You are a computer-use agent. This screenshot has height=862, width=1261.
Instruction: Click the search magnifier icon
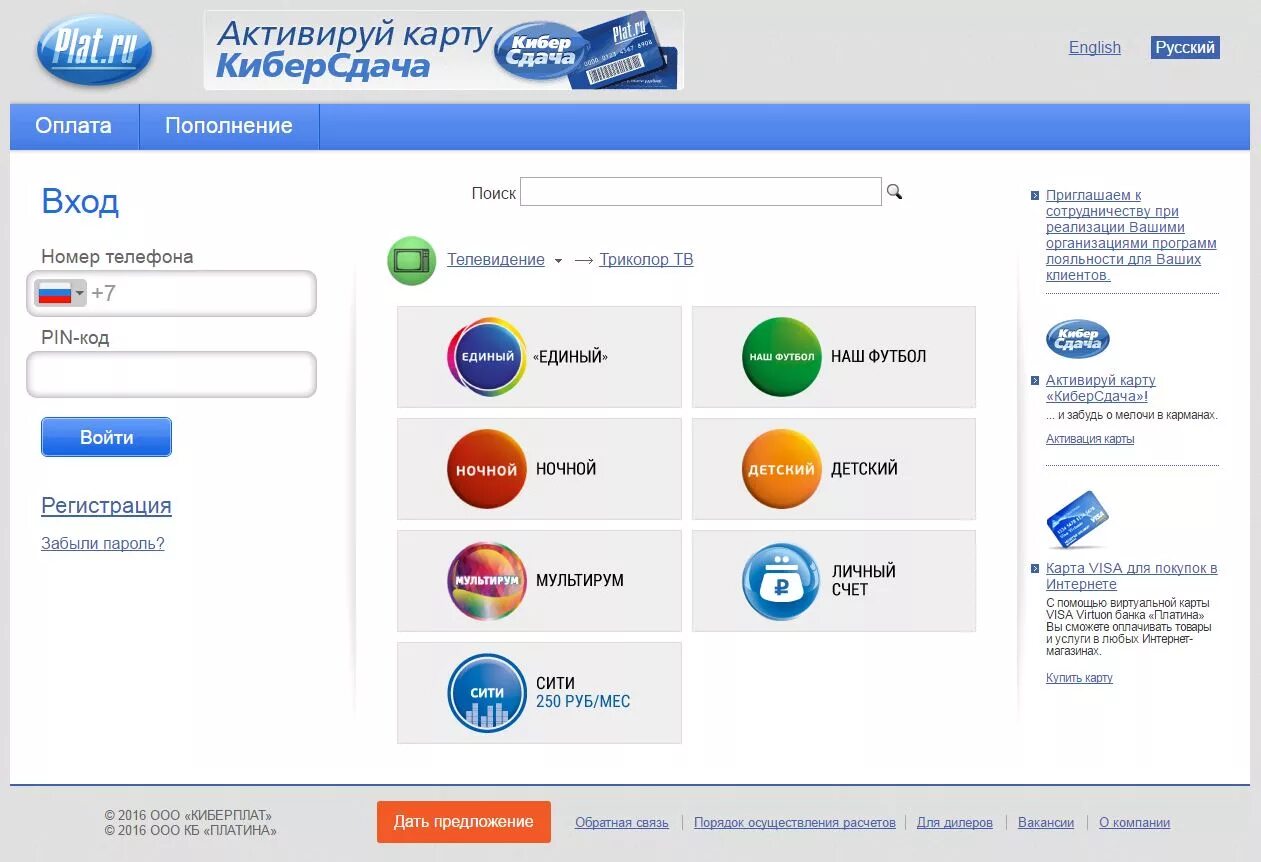click(894, 192)
